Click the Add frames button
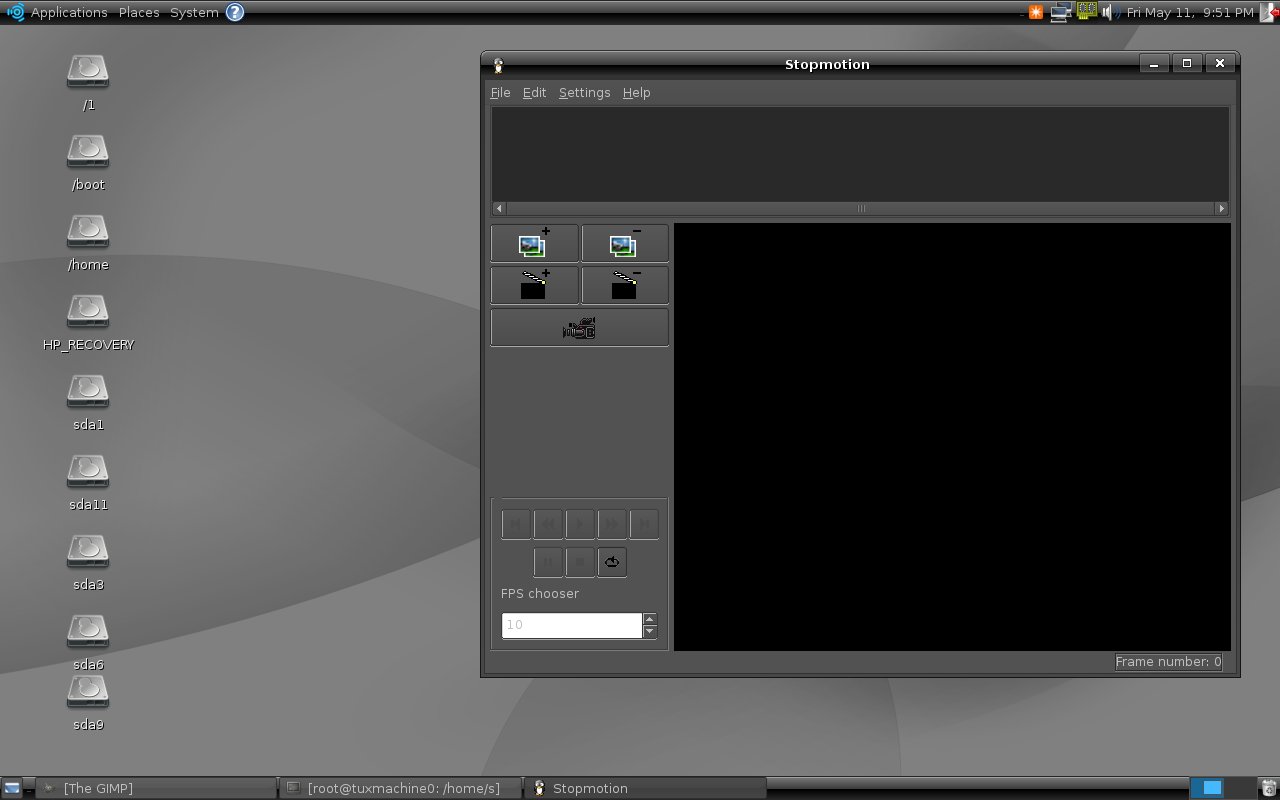Image resolution: width=1280 pixels, height=800 pixels. point(534,243)
